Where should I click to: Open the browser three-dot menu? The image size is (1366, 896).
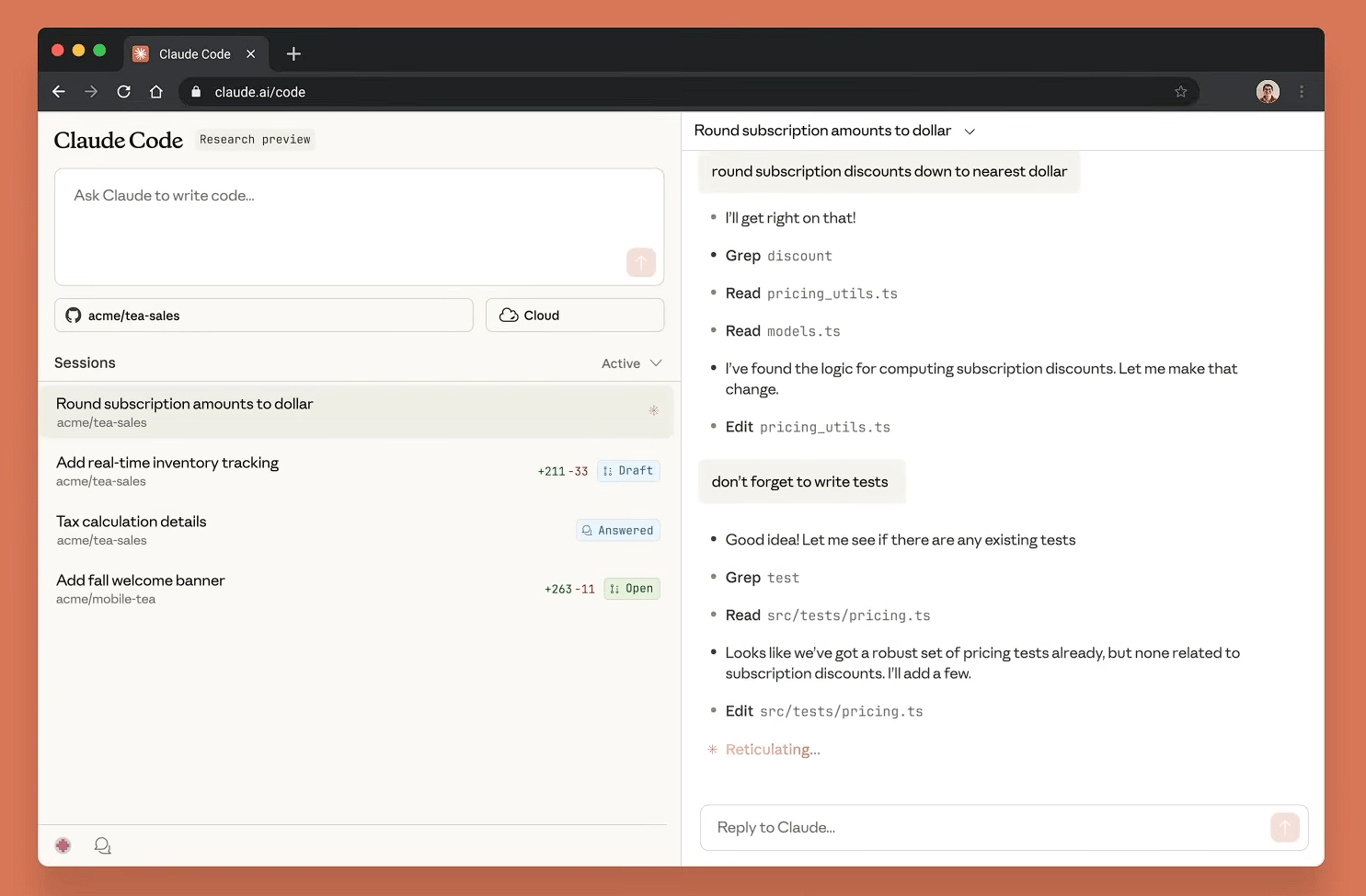click(x=1302, y=92)
